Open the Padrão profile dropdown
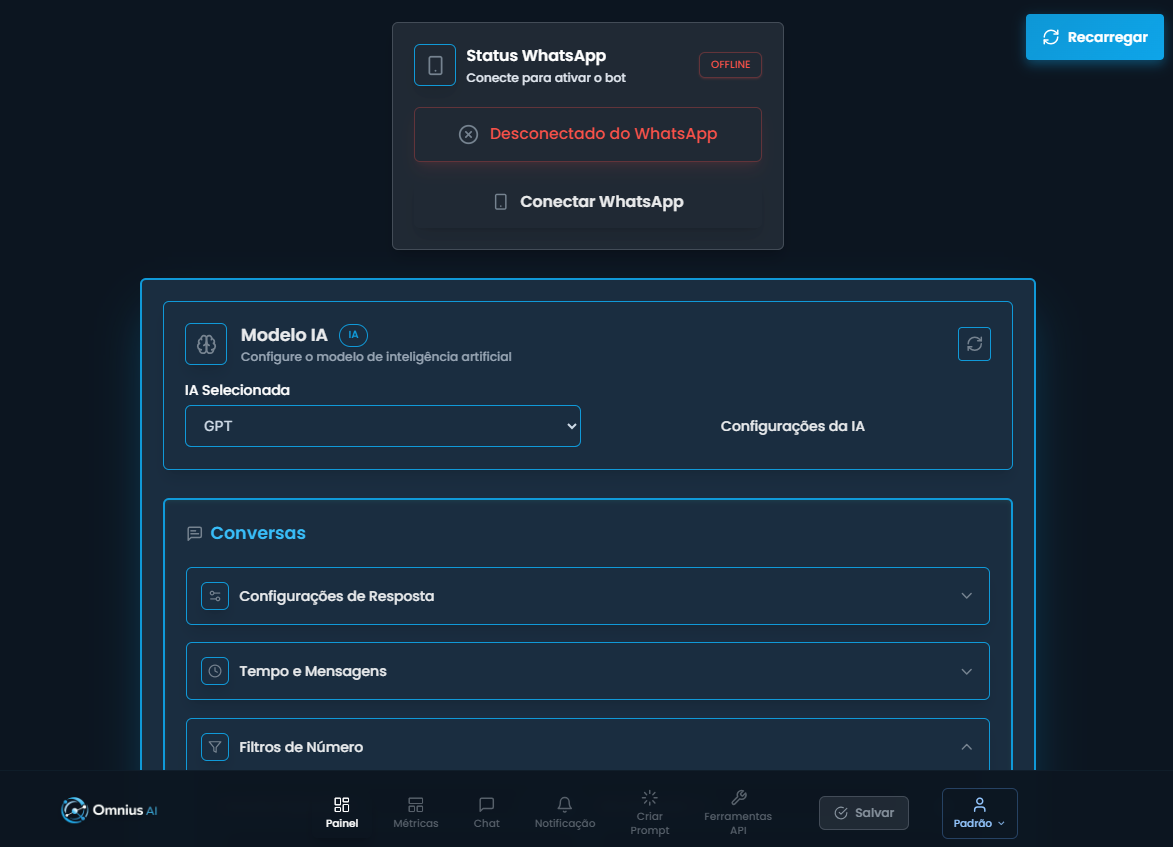 pos(978,813)
